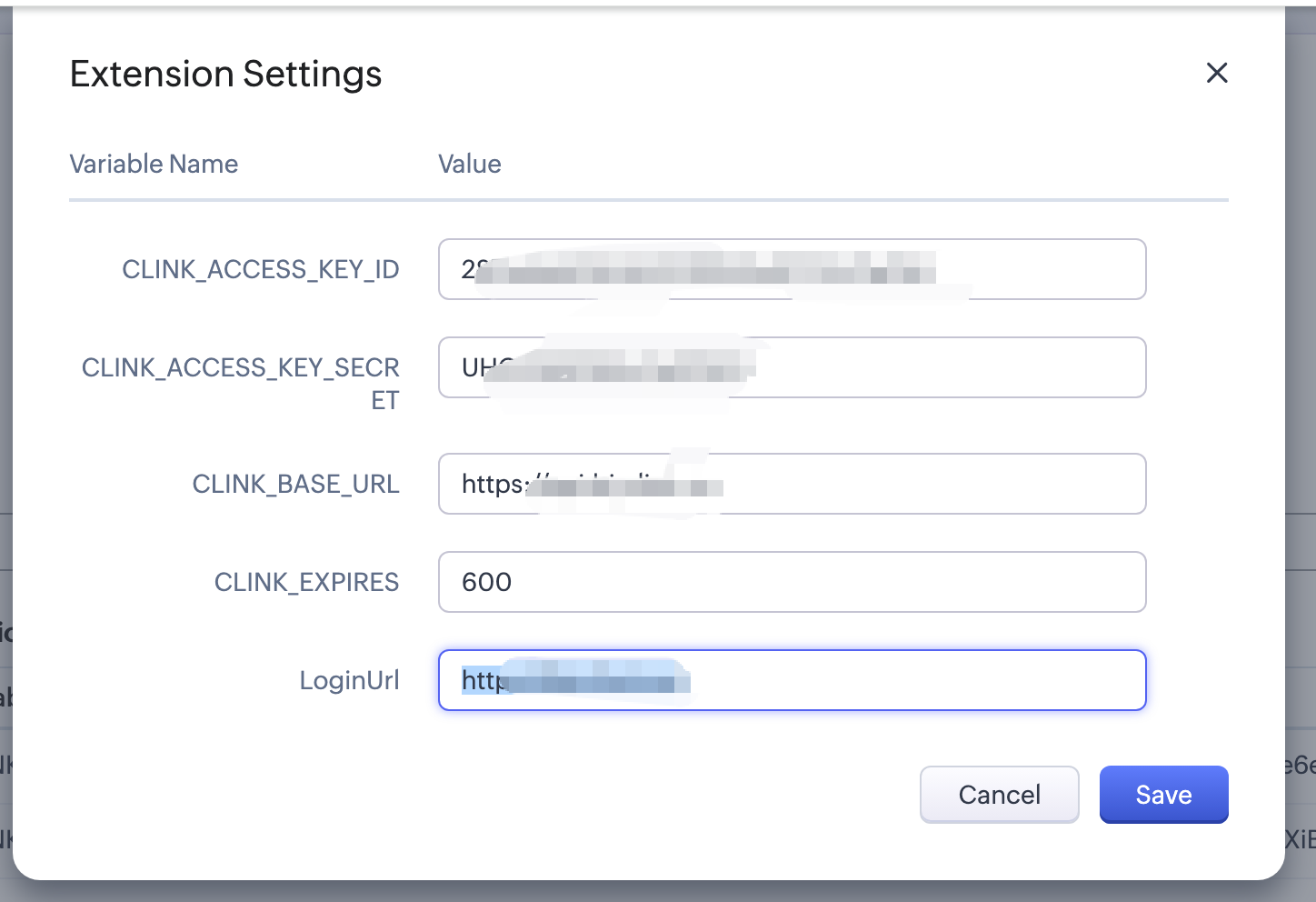This screenshot has height=902, width=1316.
Task: Click the CLINK_ACCESS_KEY_ID variable label
Action: 261,269
